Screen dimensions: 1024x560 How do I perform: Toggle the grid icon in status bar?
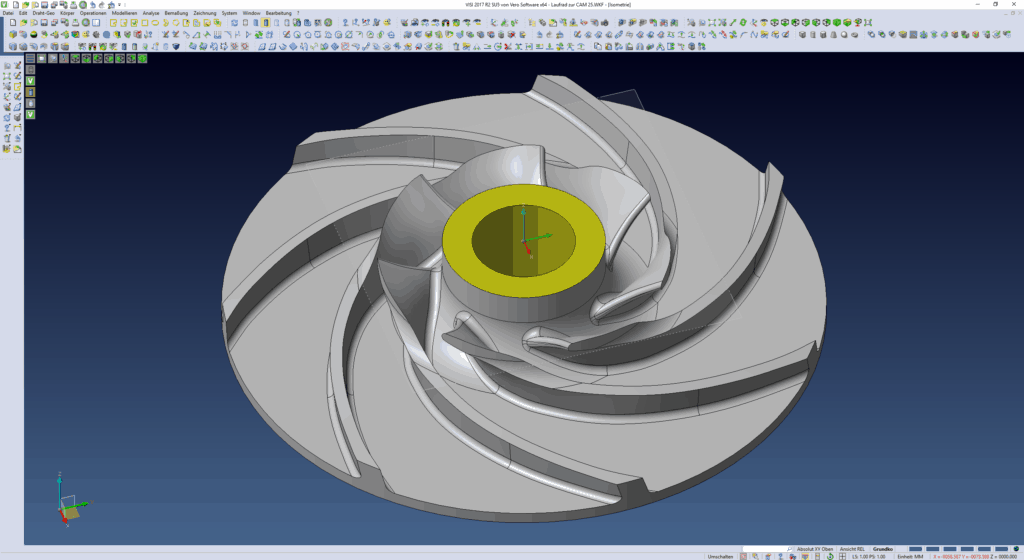pos(842,557)
